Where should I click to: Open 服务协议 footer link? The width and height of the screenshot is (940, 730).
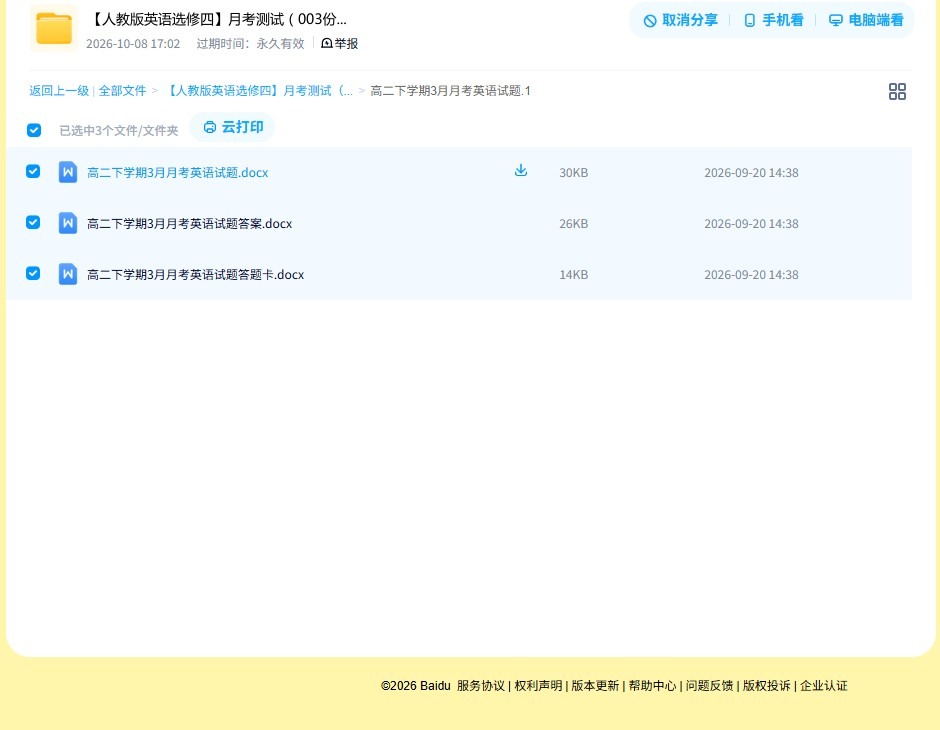(x=481, y=686)
